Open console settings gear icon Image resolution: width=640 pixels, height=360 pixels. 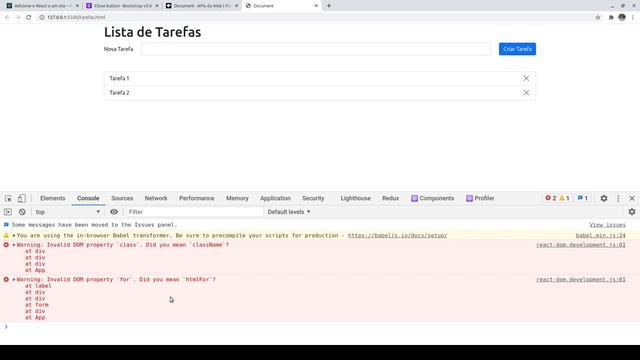(632, 212)
